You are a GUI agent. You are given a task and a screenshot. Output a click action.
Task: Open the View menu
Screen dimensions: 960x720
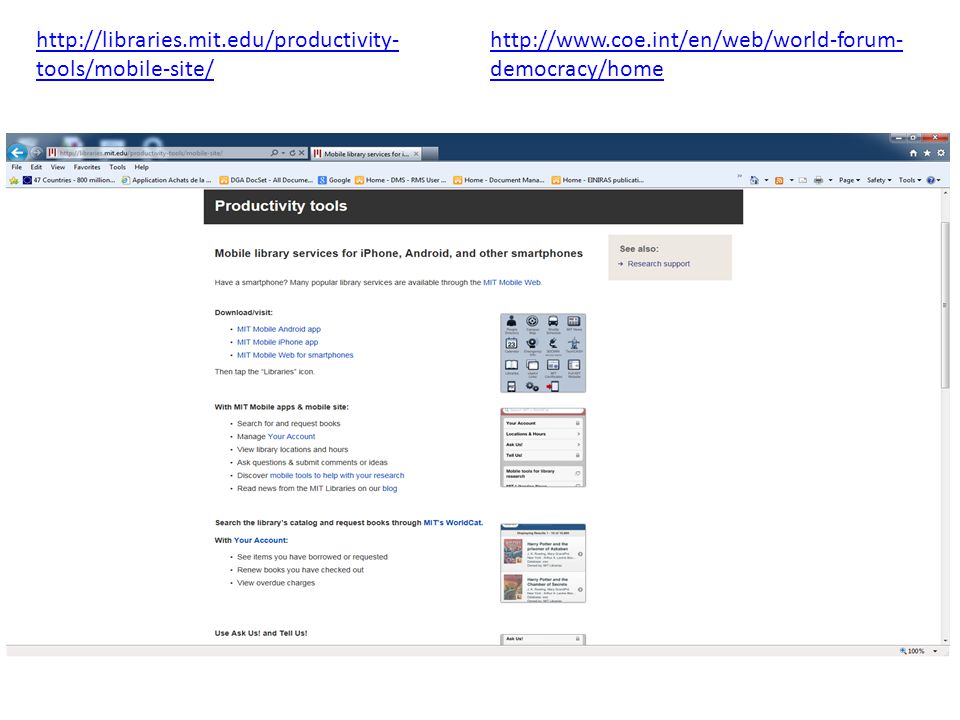[x=58, y=167]
